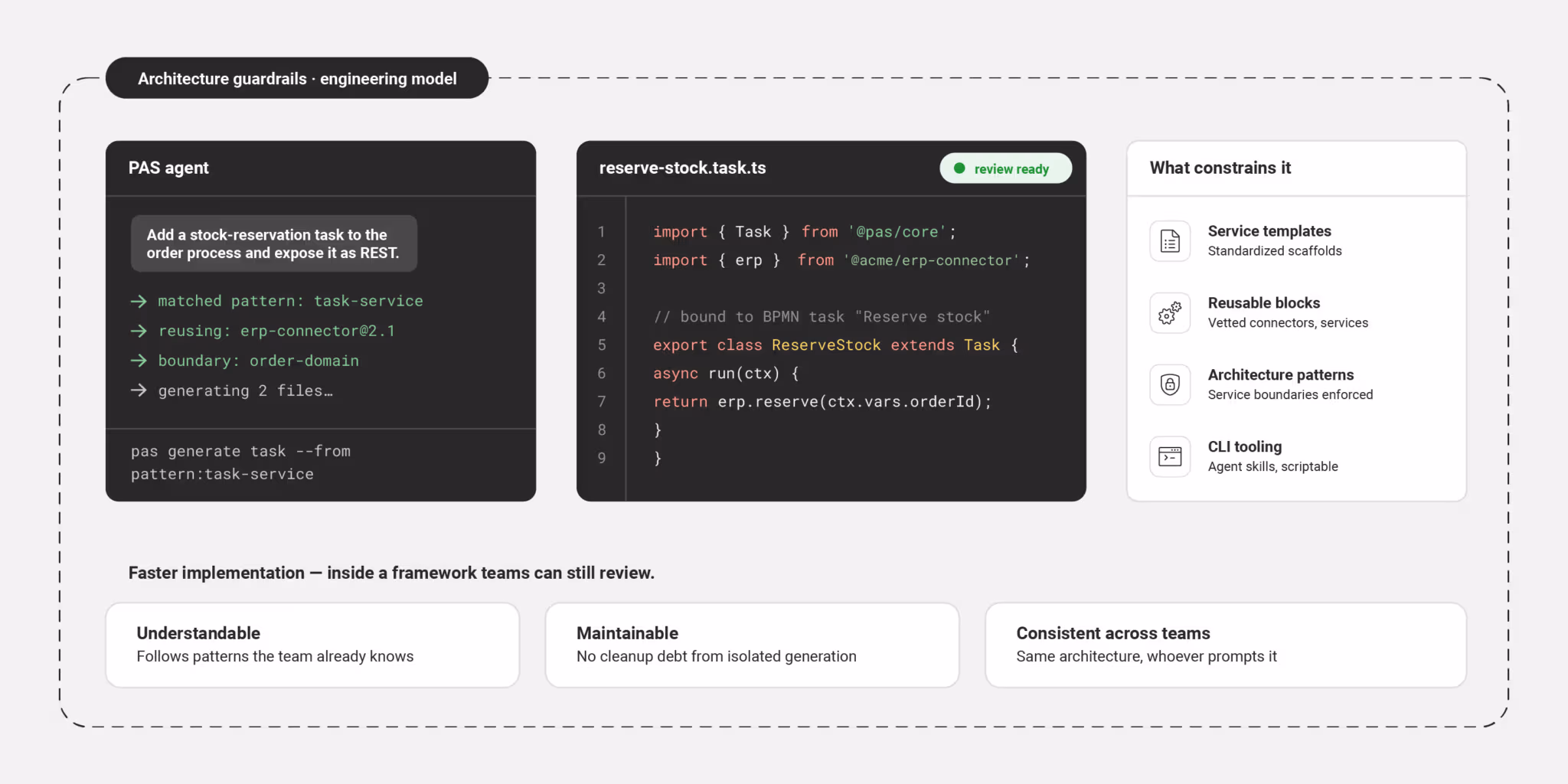Click the arrow before 'matched pattern: task-service'

[x=139, y=302]
